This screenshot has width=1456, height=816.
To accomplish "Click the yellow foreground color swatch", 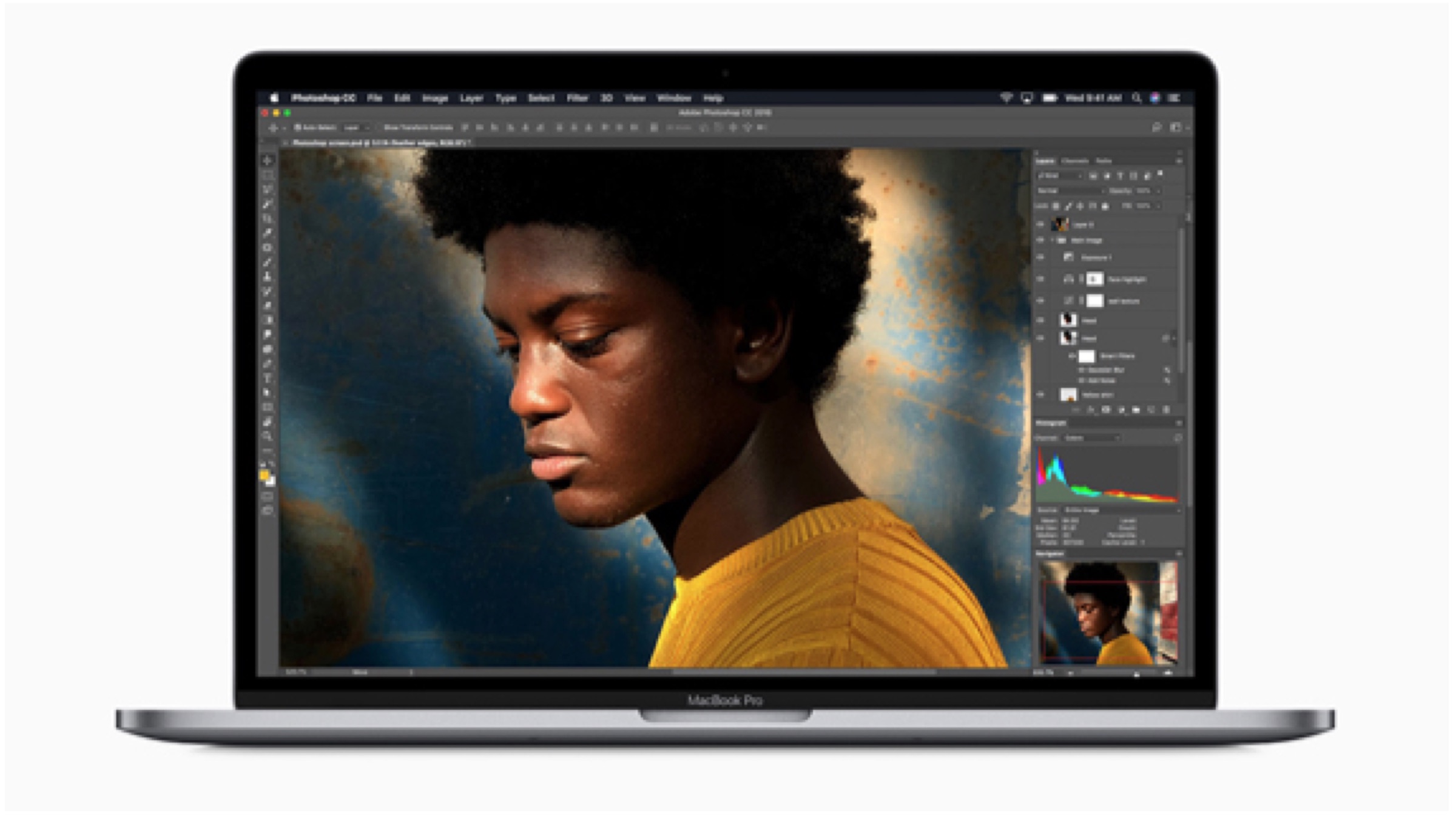I will coord(265,476).
